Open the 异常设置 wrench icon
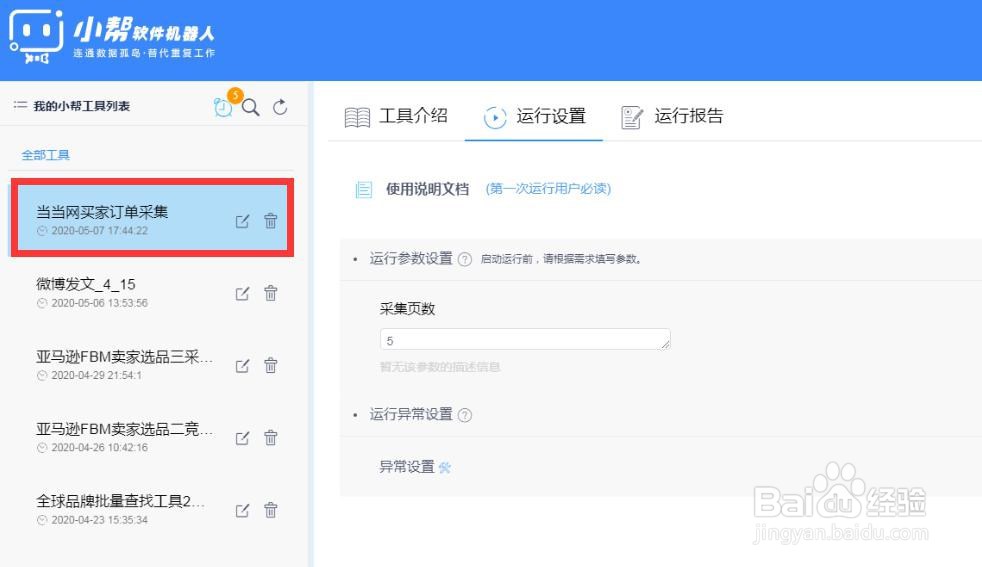 coord(445,467)
